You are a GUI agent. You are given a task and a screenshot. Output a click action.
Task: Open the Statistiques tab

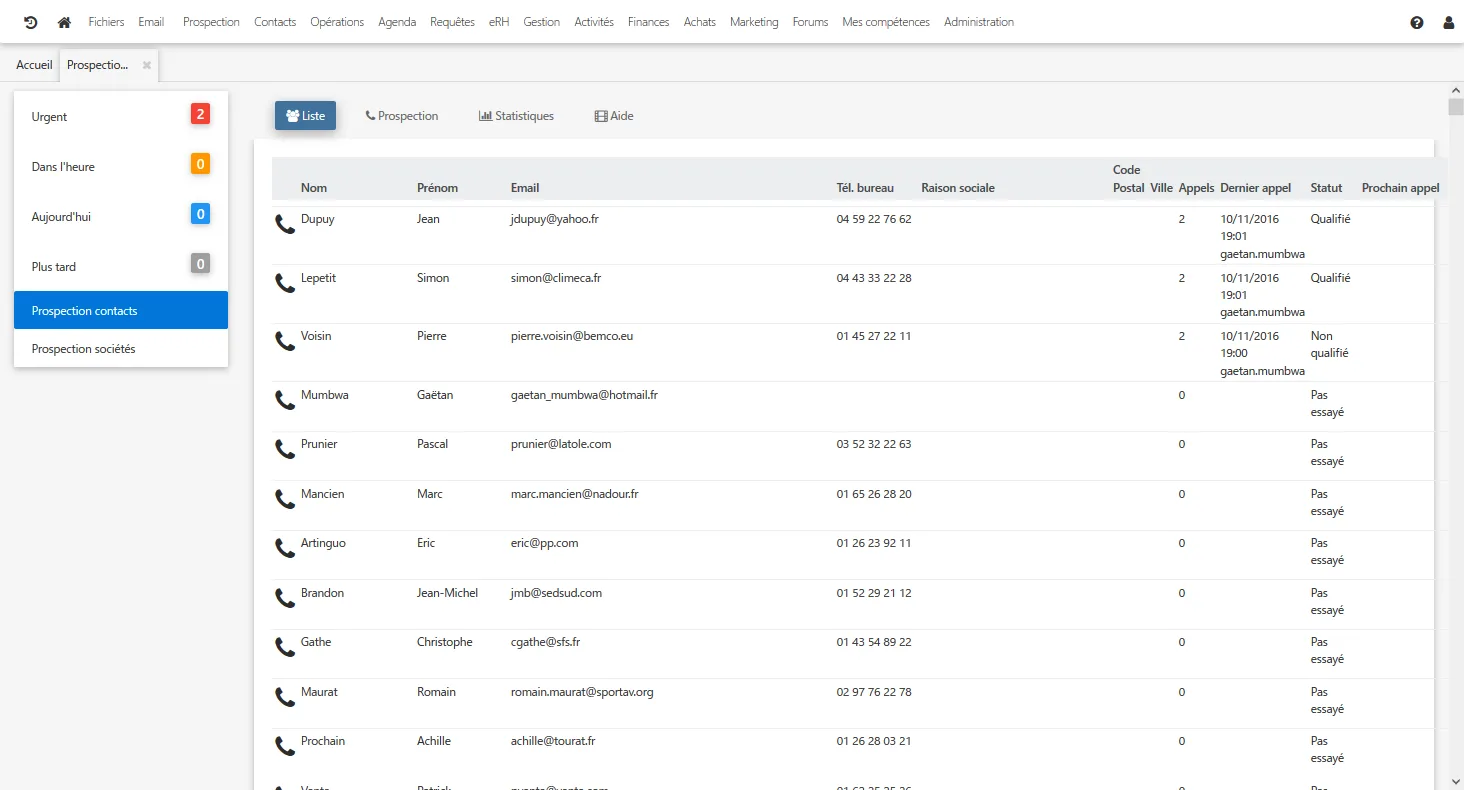(516, 116)
